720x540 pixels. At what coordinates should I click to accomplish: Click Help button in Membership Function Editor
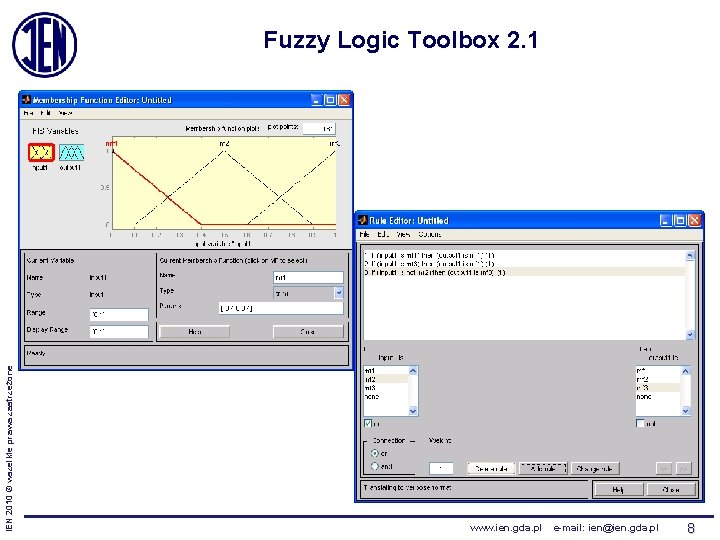click(194, 332)
